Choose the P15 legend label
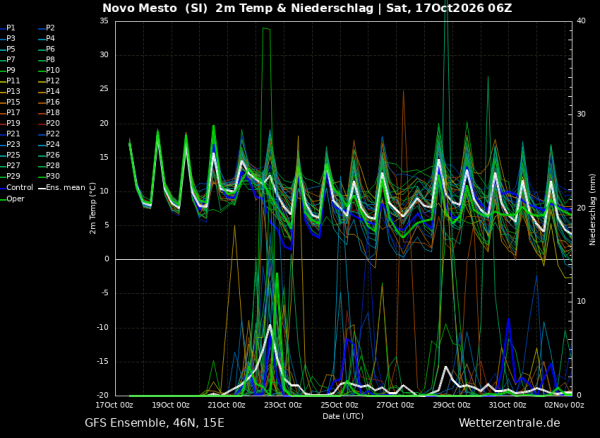Image resolution: width=600 pixels, height=438 pixels. [10, 102]
